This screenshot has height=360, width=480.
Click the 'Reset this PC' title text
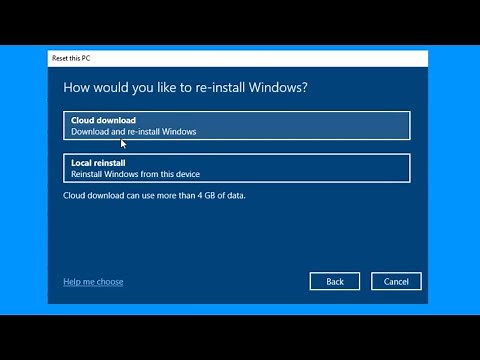(71, 58)
